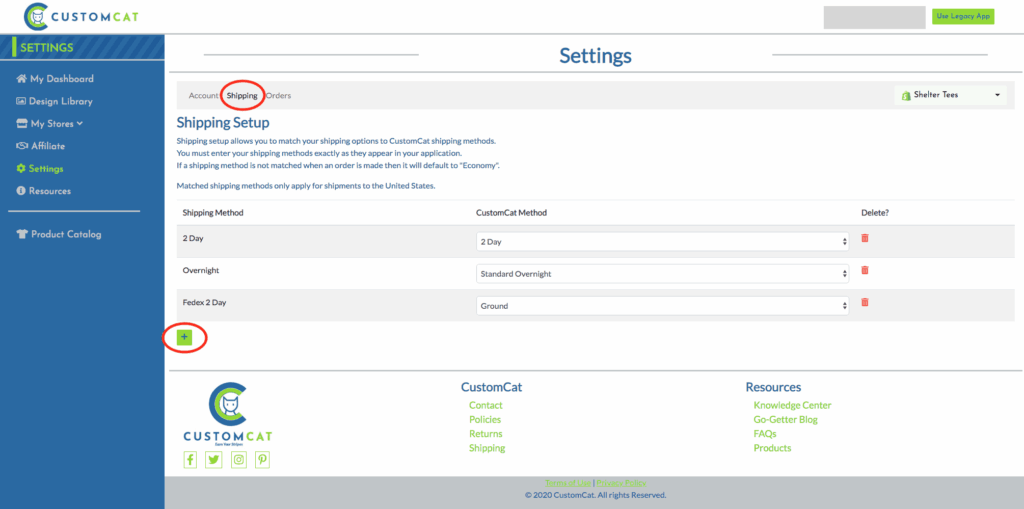Open the Products footer link
Screen dimensions: 1024x509
[x=773, y=448]
